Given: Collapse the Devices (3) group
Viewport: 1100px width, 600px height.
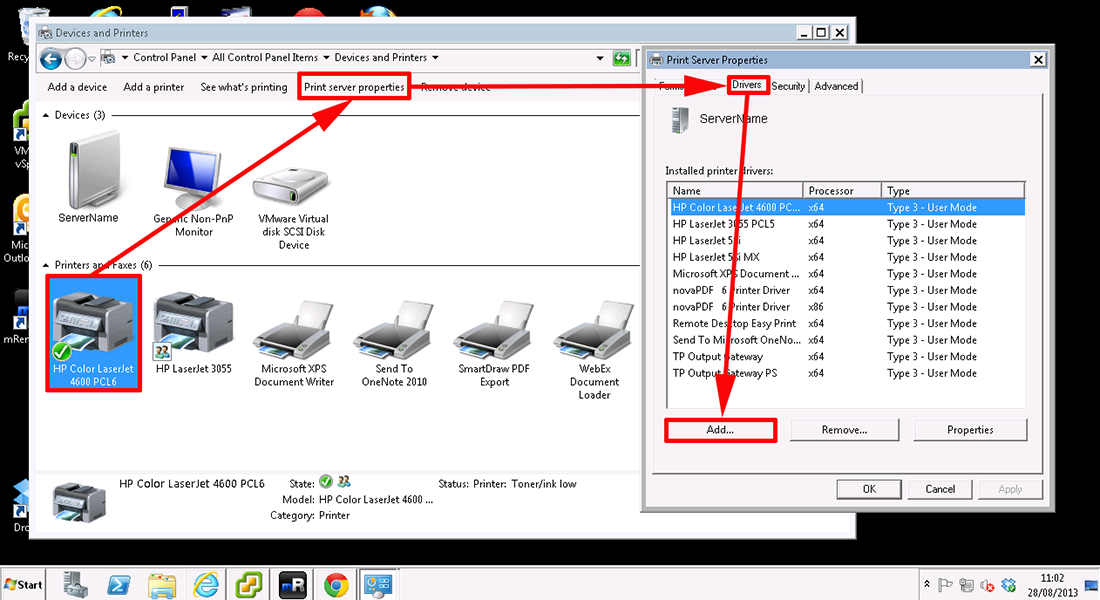Looking at the screenshot, I should 46,115.
